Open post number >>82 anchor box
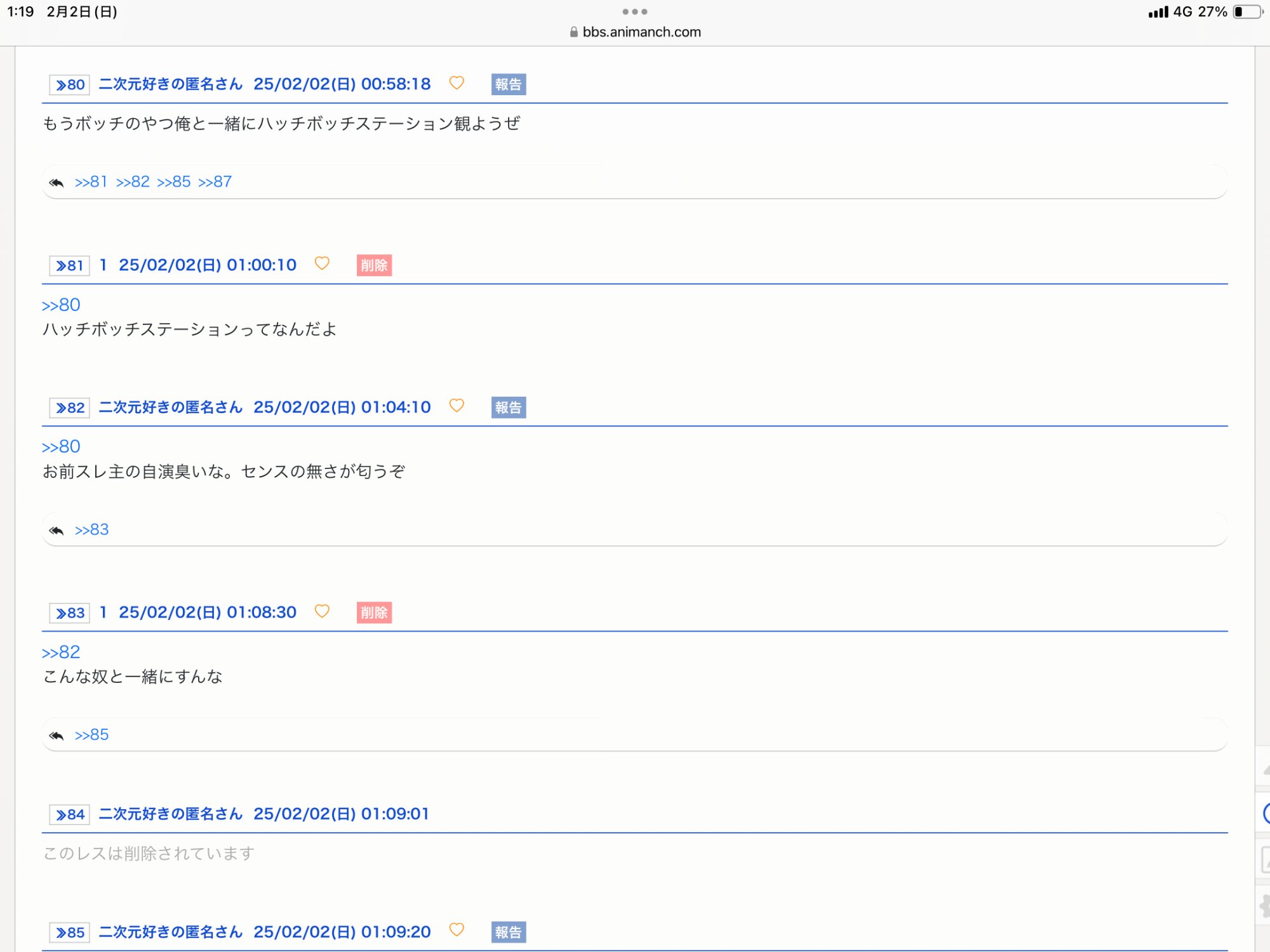This screenshot has width=1270, height=952. (x=70, y=407)
